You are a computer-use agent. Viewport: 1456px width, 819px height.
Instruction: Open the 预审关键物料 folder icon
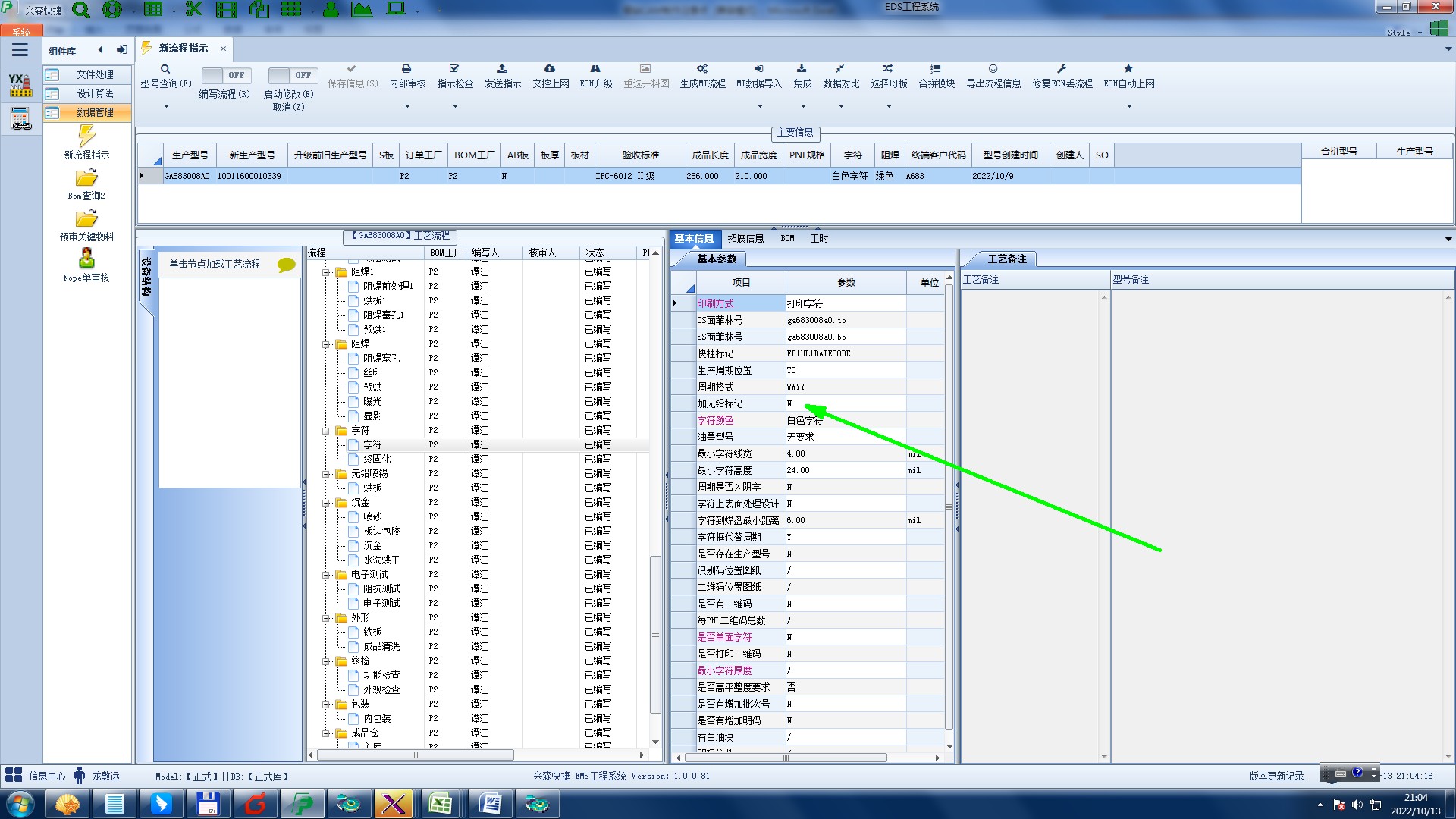pos(86,219)
